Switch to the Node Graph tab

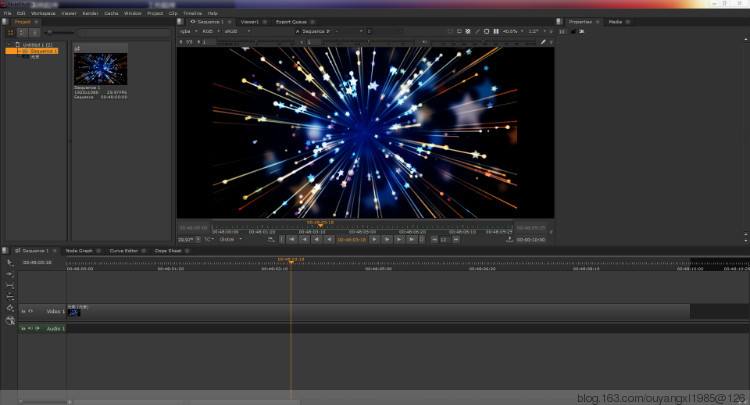pyautogui.click(x=79, y=251)
